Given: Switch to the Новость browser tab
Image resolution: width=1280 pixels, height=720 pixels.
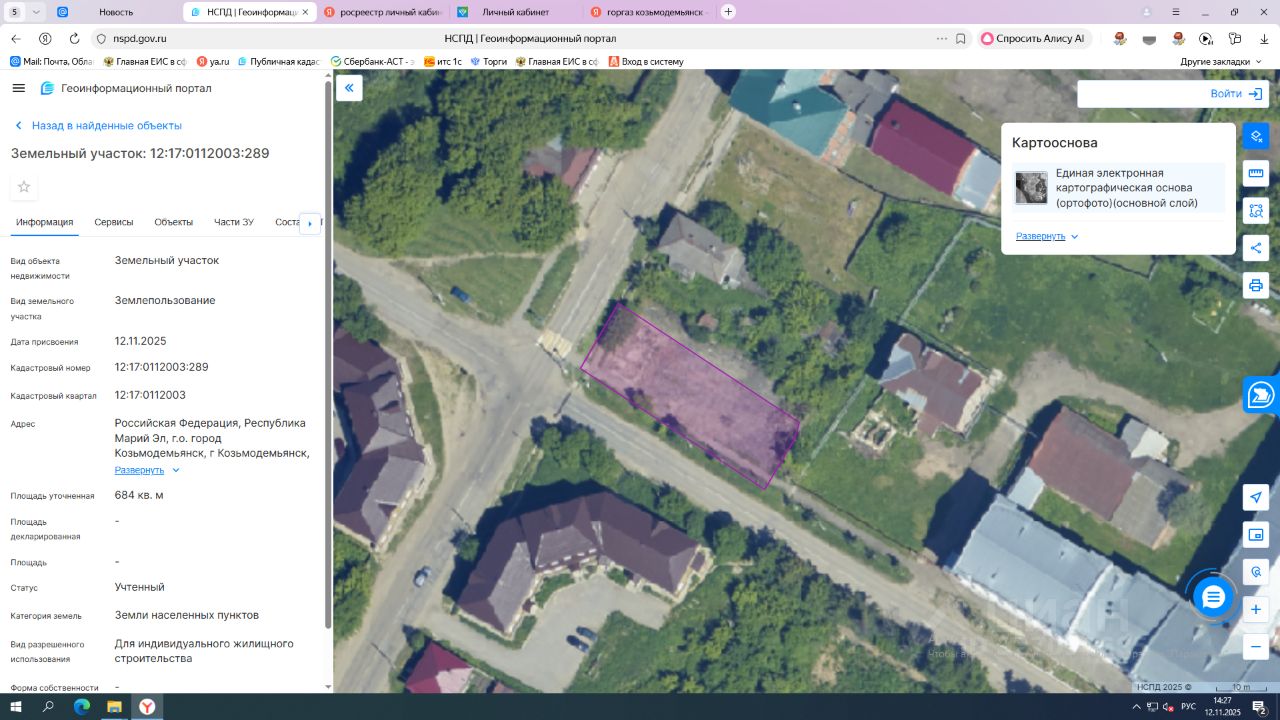Looking at the screenshot, I should pyautogui.click(x=115, y=12).
